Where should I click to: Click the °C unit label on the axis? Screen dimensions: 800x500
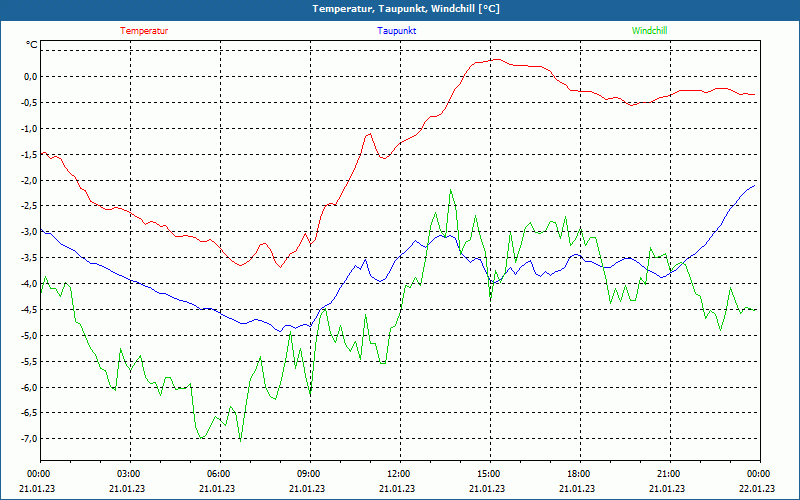(32, 45)
